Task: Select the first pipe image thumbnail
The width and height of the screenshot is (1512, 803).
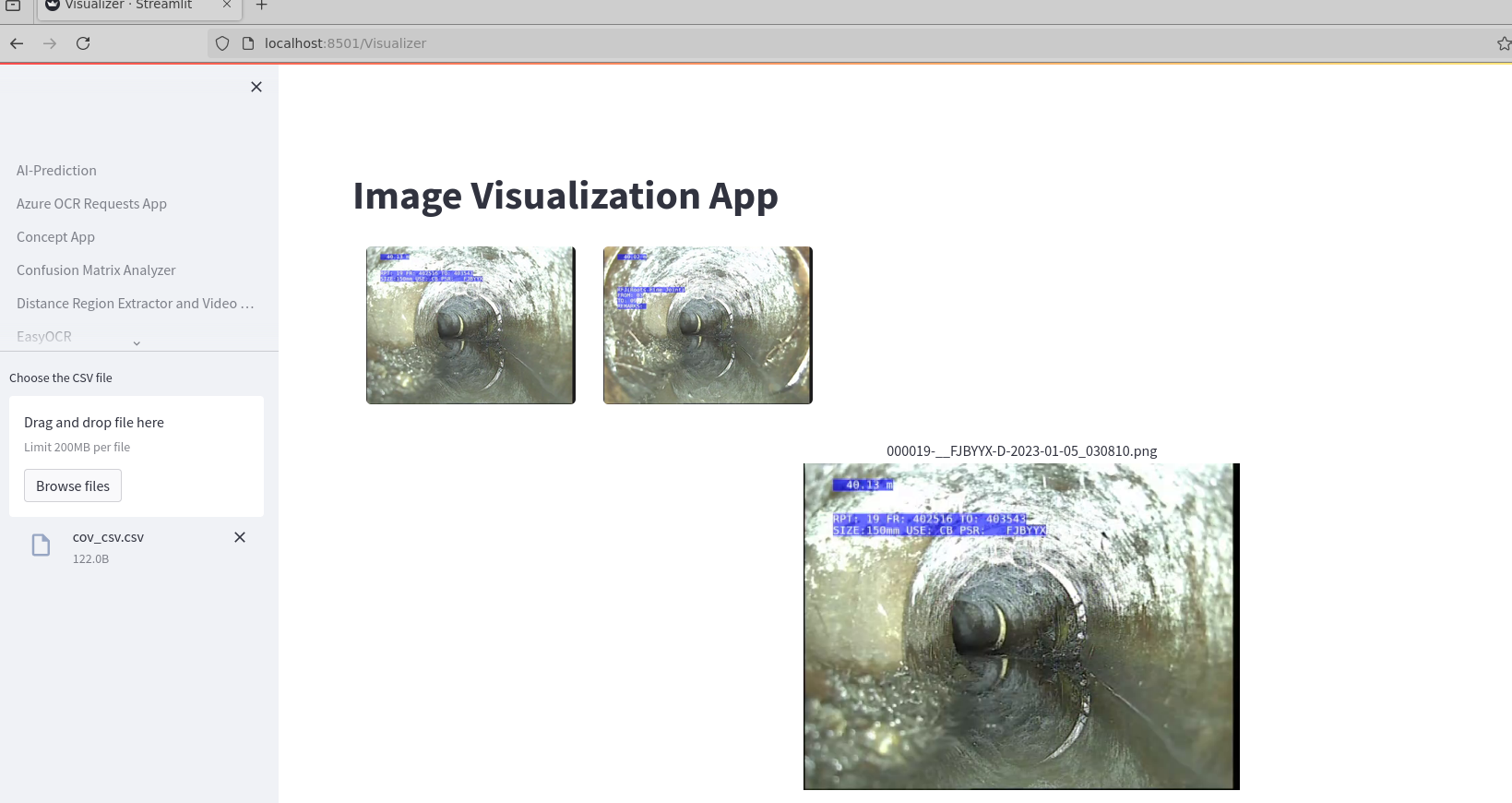Action: [470, 325]
